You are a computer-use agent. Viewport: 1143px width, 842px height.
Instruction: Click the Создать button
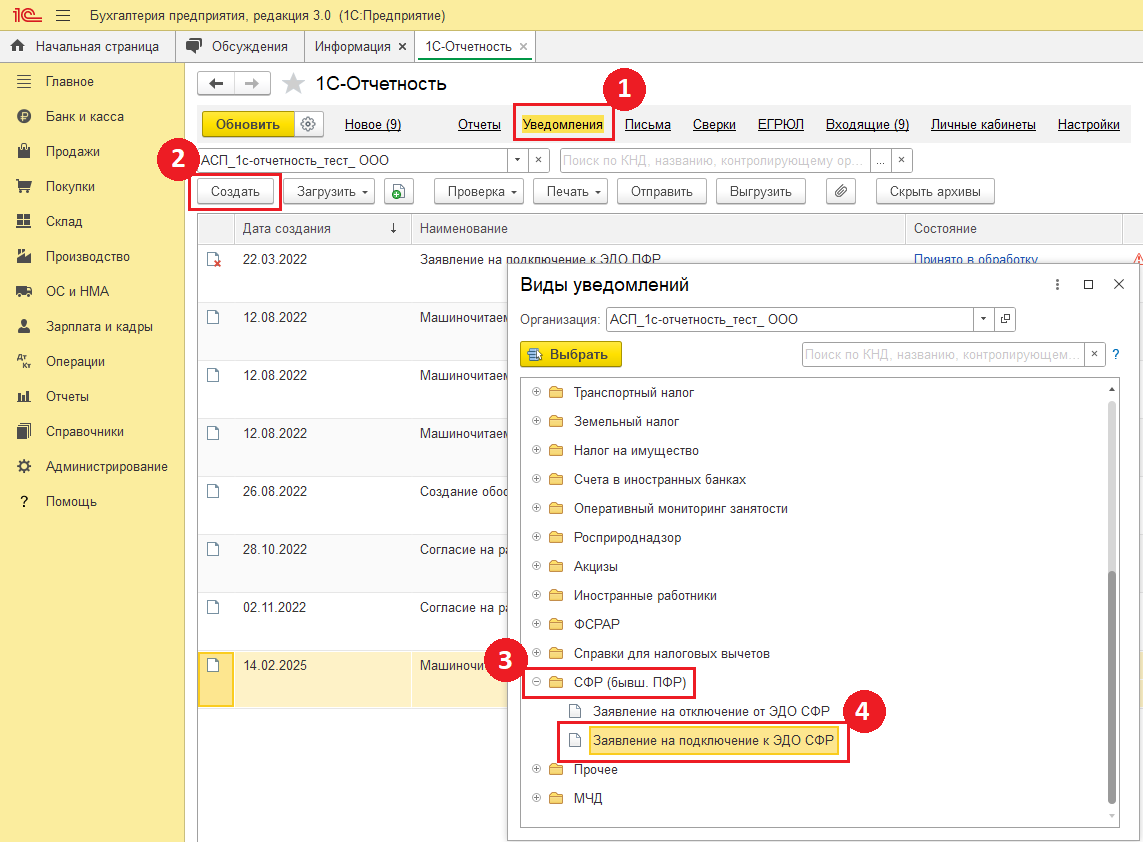click(x=235, y=192)
